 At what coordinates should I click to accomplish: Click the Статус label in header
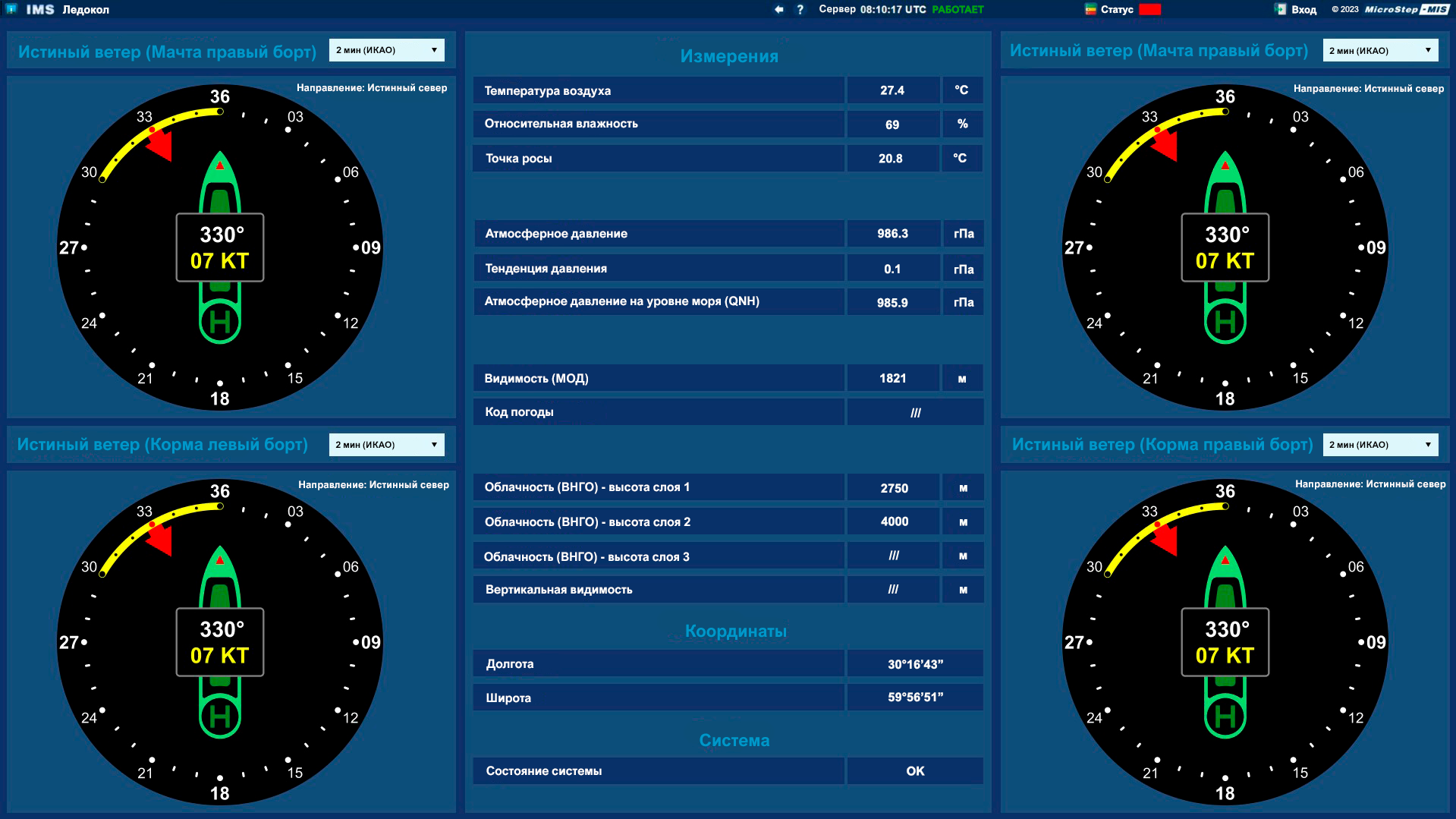point(1117,10)
